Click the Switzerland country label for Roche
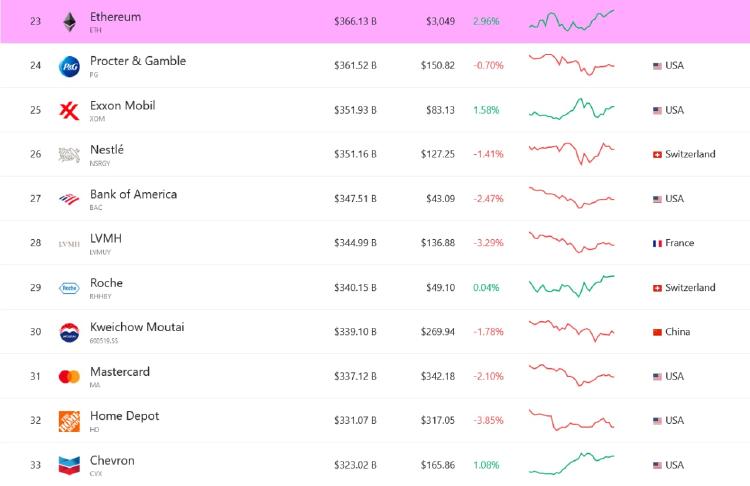This screenshot has width=750, height=486. pos(690,288)
